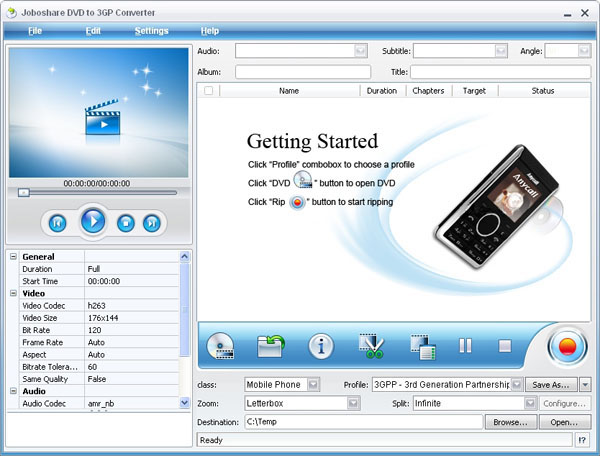The height and width of the screenshot is (456, 600).
Task: Open the Split Infinite dropdown
Action: pos(530,403)
